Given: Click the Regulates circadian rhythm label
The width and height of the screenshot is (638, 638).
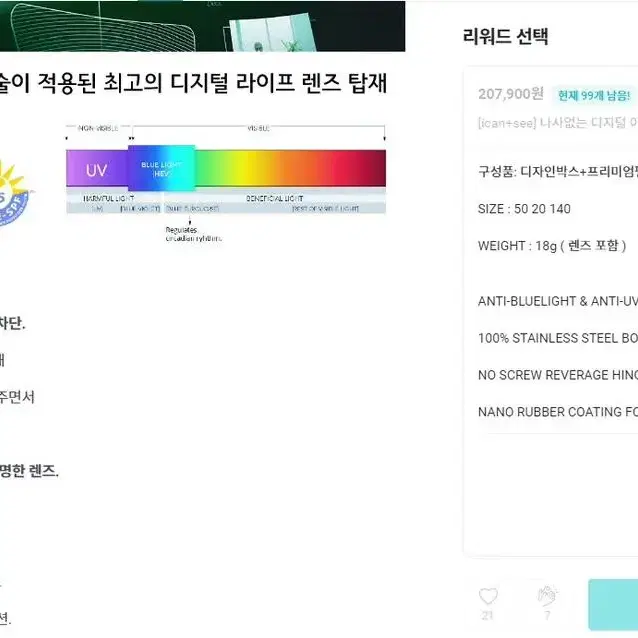Looking at the screenshot, I should 193,234.
